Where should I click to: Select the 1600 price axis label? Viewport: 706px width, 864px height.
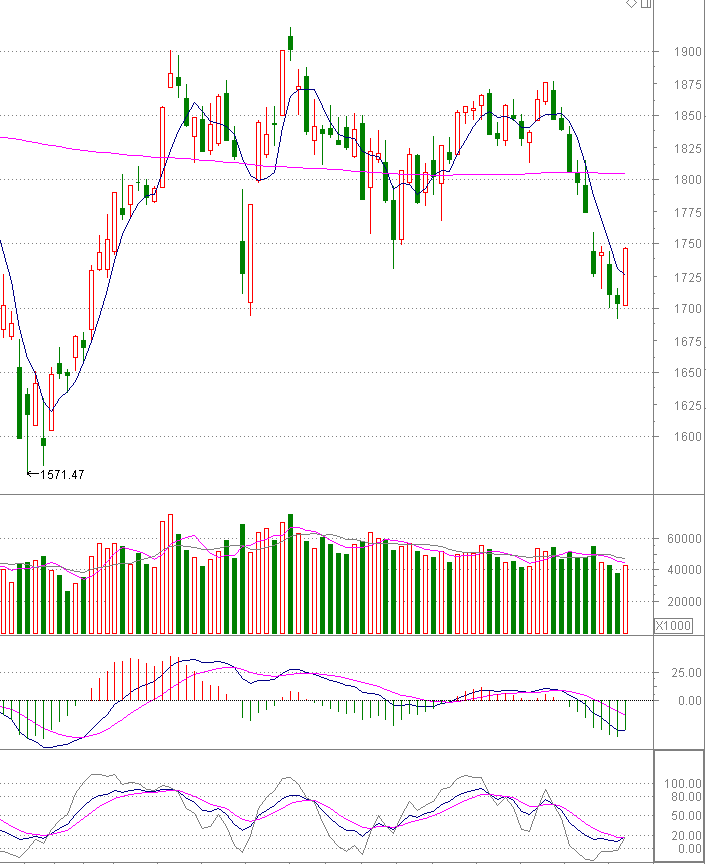pyautogui.click(x=673, y=437)
